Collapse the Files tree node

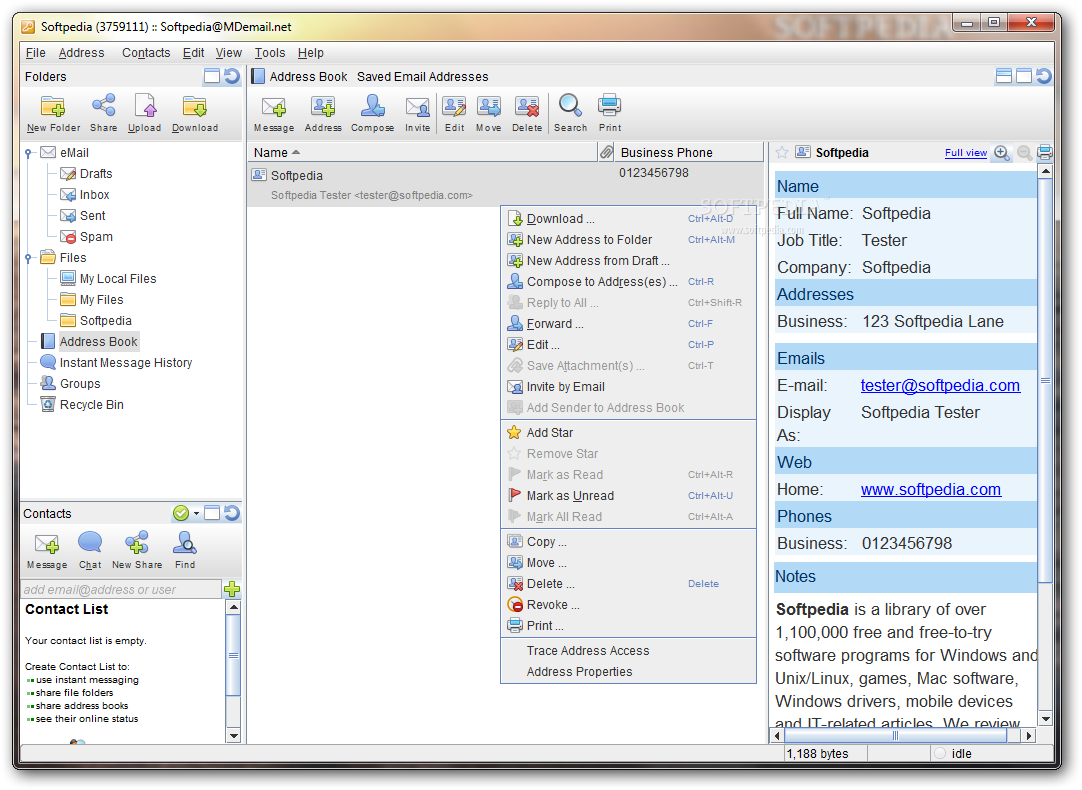[x=28, y=257]
